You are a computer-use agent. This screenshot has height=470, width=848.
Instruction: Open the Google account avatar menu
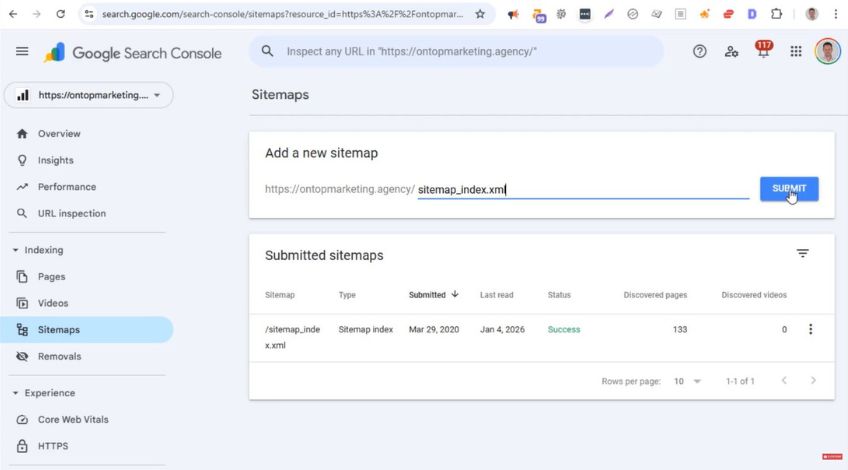point(827,51)
